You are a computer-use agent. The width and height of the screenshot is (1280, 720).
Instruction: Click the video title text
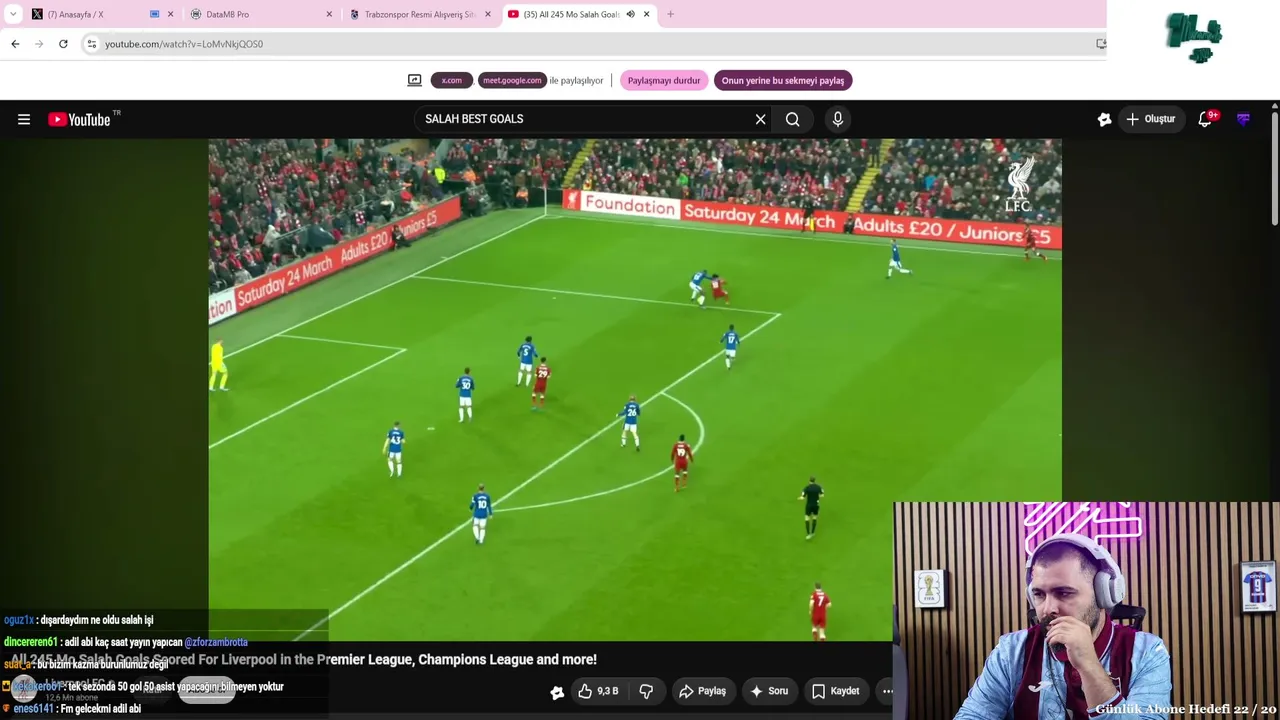(304, 660)
